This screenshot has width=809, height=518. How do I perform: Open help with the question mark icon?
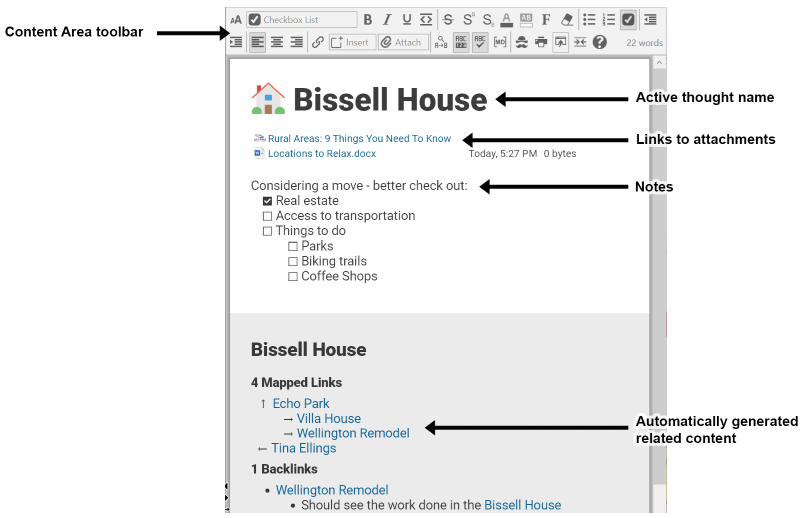(x=599, y=42)
